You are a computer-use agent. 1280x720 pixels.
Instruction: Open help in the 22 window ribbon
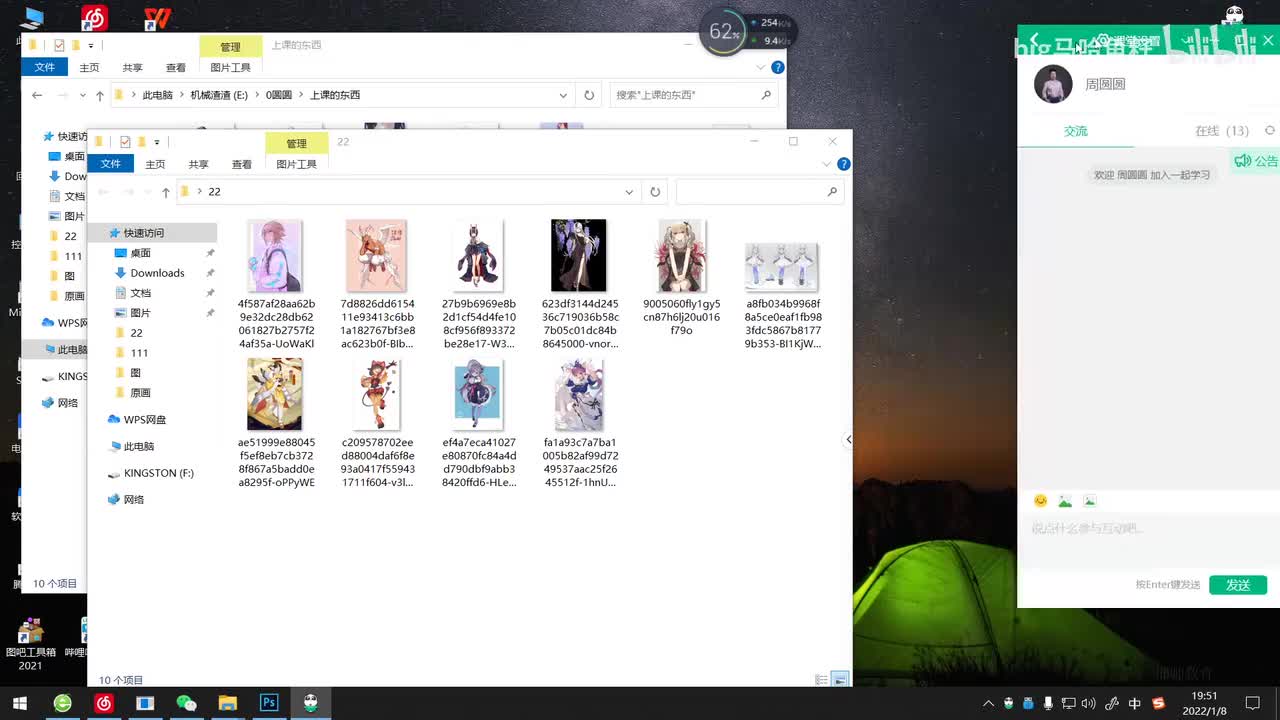tap(844, 164)
